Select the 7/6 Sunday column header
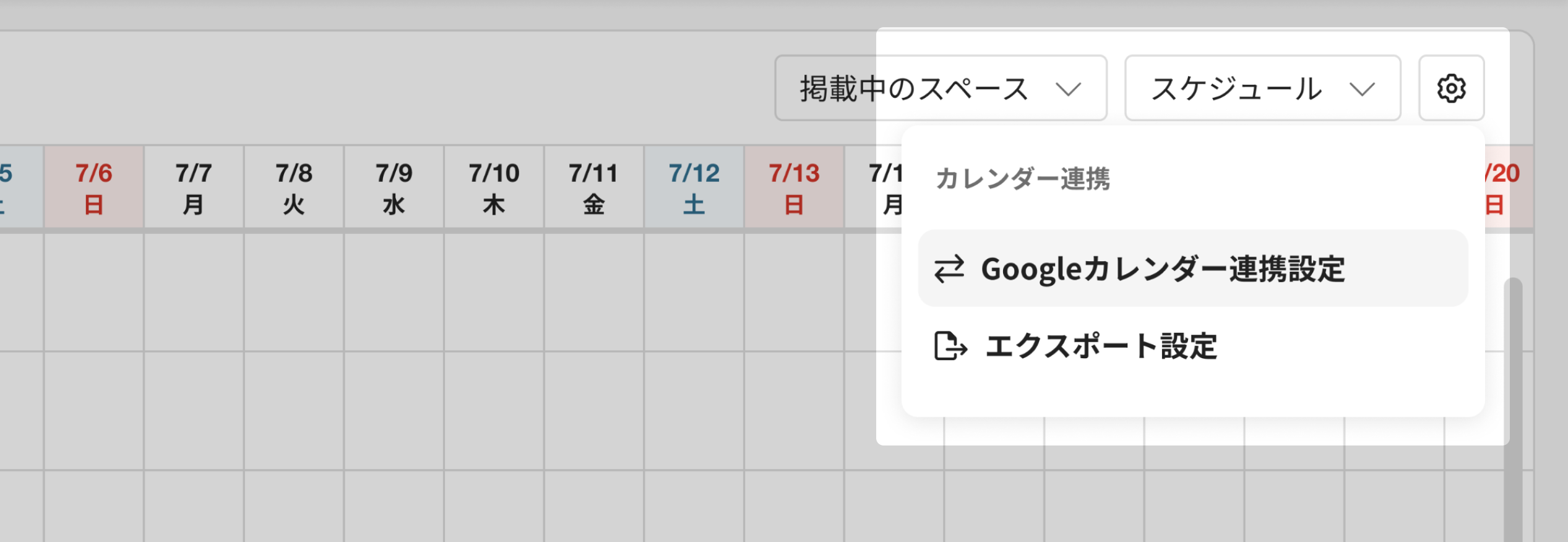 click(93, 187)
